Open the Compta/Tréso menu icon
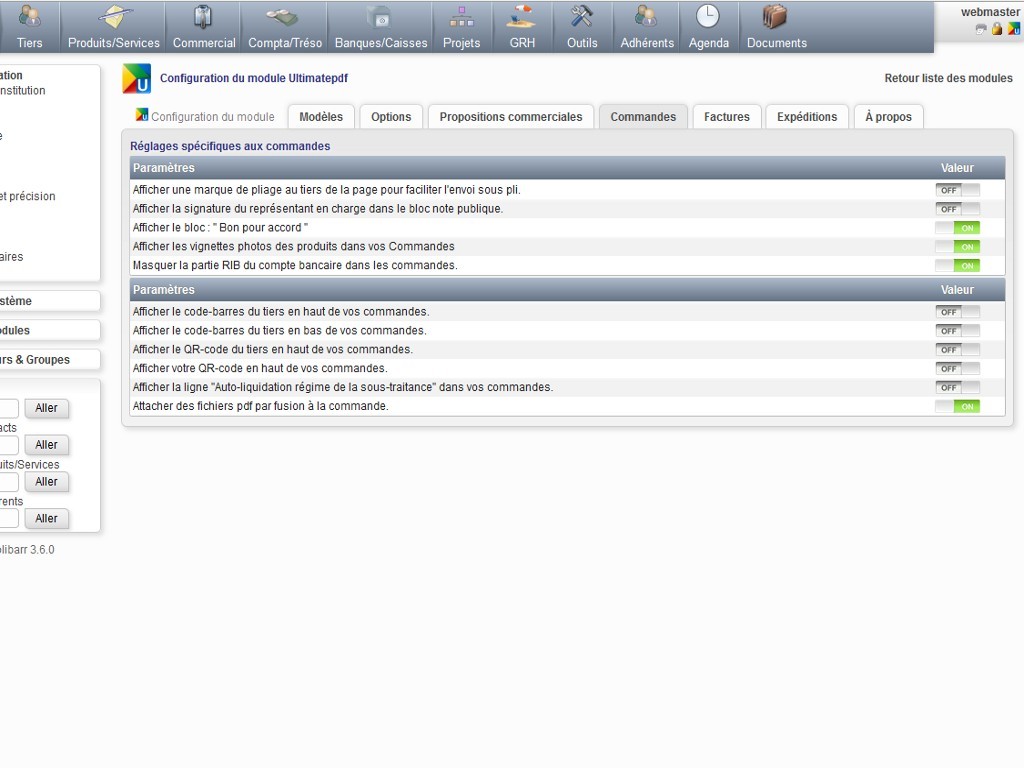 [x=284, y=17]
